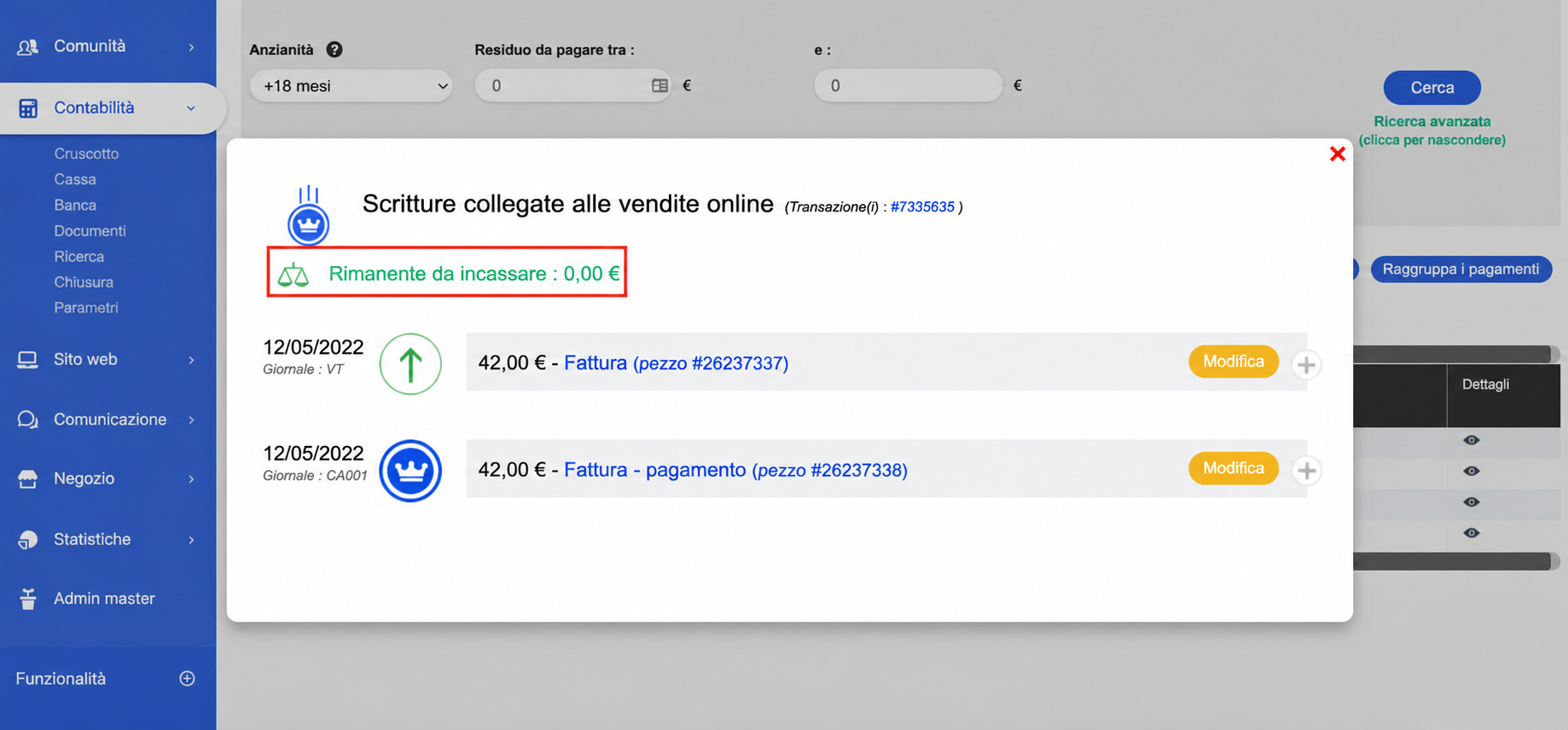Click the crown logo beside the dialog title
Image resolution: width=1568 pixels, height=730 pixels.
[308, 216]
